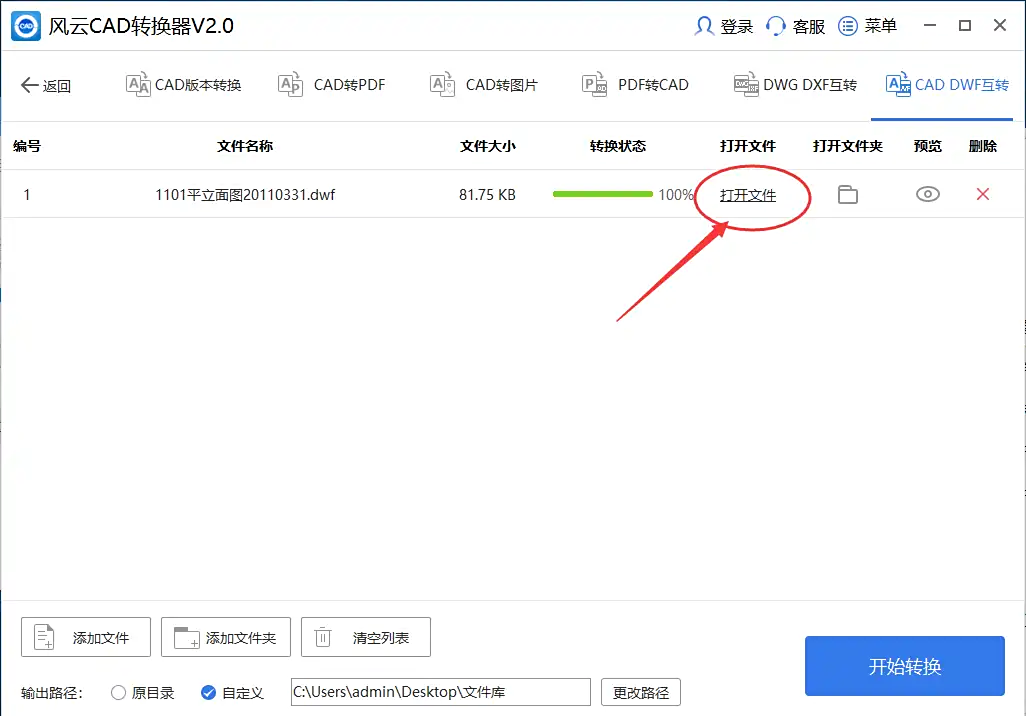Screen dimensions: 1026x716
Task: Open the 客服 customer service panel
Action: (x=794, y=26)
